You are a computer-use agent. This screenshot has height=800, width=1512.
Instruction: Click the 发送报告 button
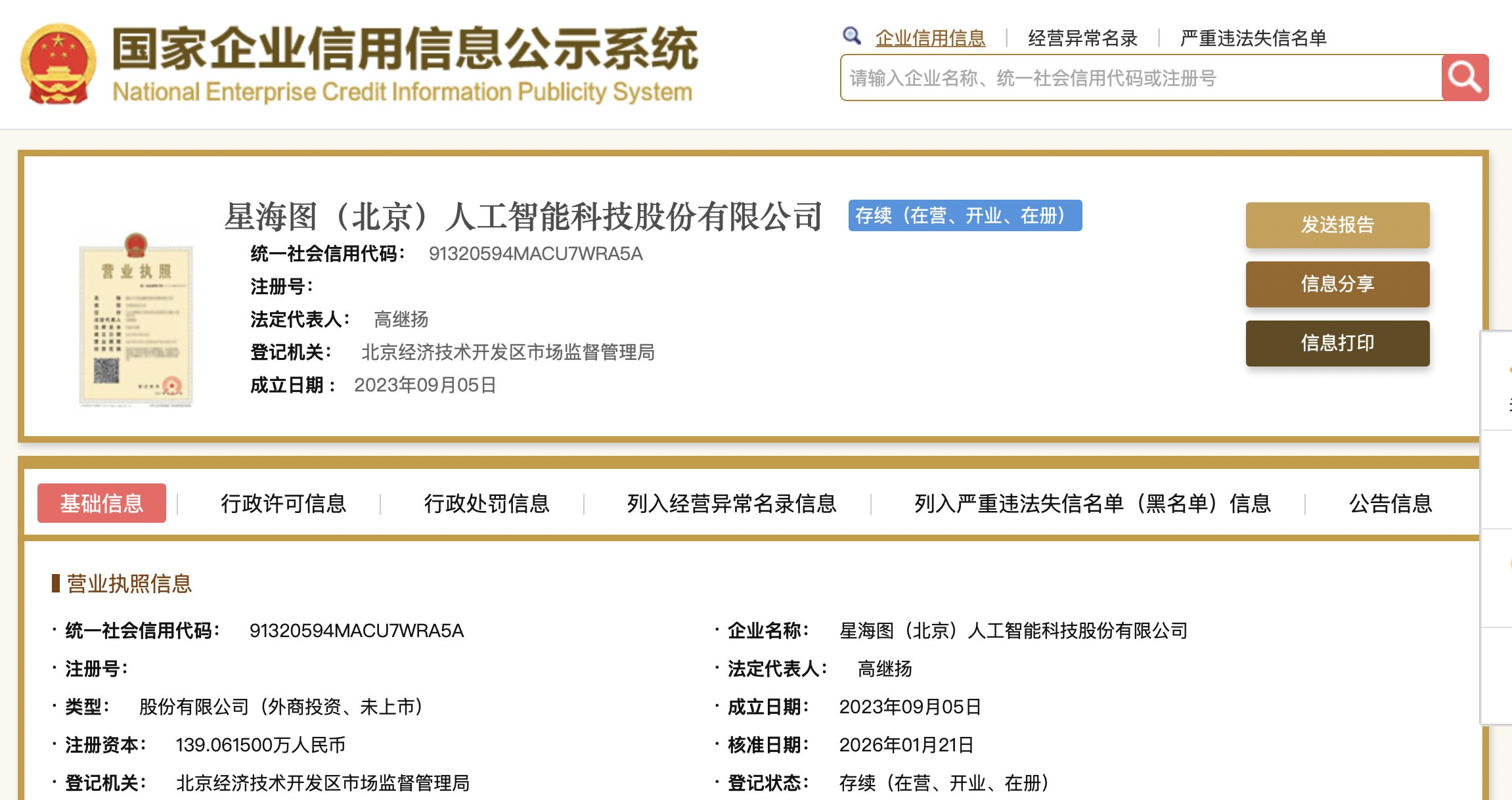[x=1337, y=225]
